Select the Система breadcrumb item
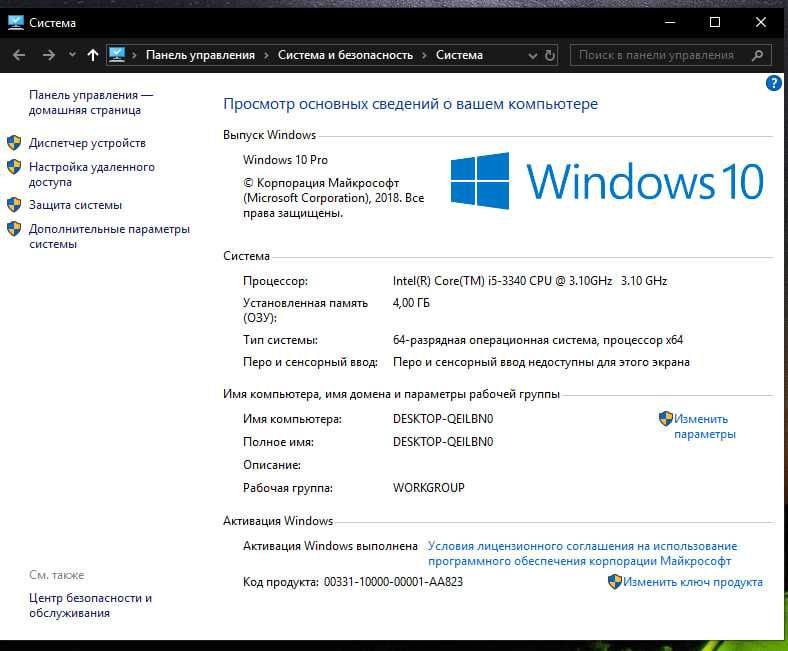 coord(459,55)
